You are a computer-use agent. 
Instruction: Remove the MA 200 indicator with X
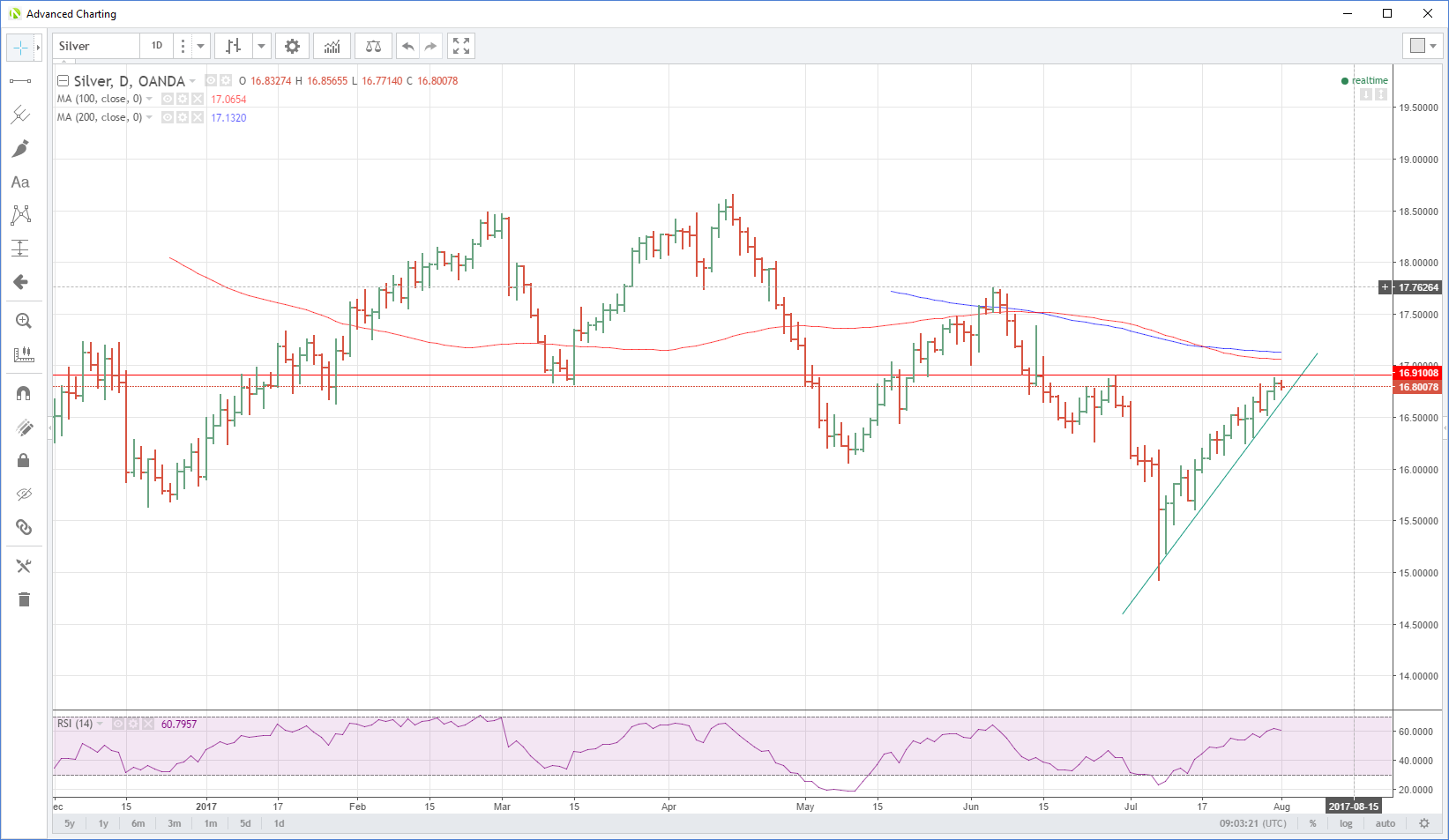(197, 117)
